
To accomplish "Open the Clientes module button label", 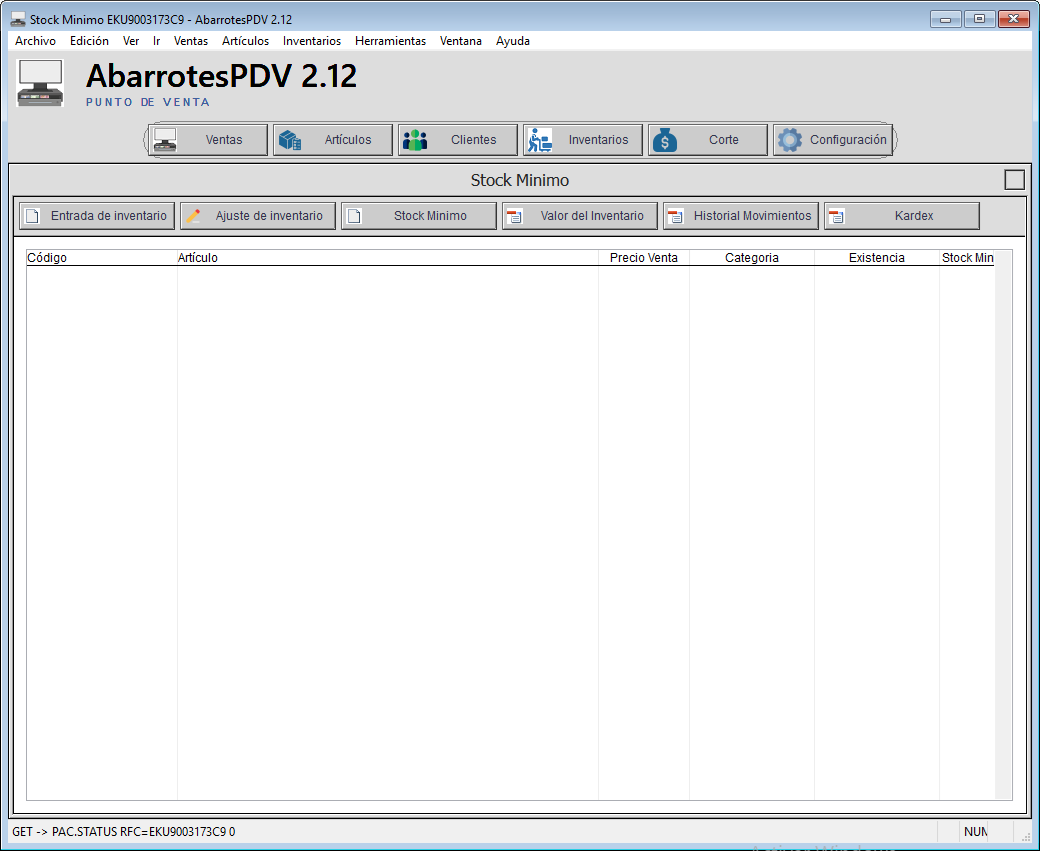I will 474,140.
